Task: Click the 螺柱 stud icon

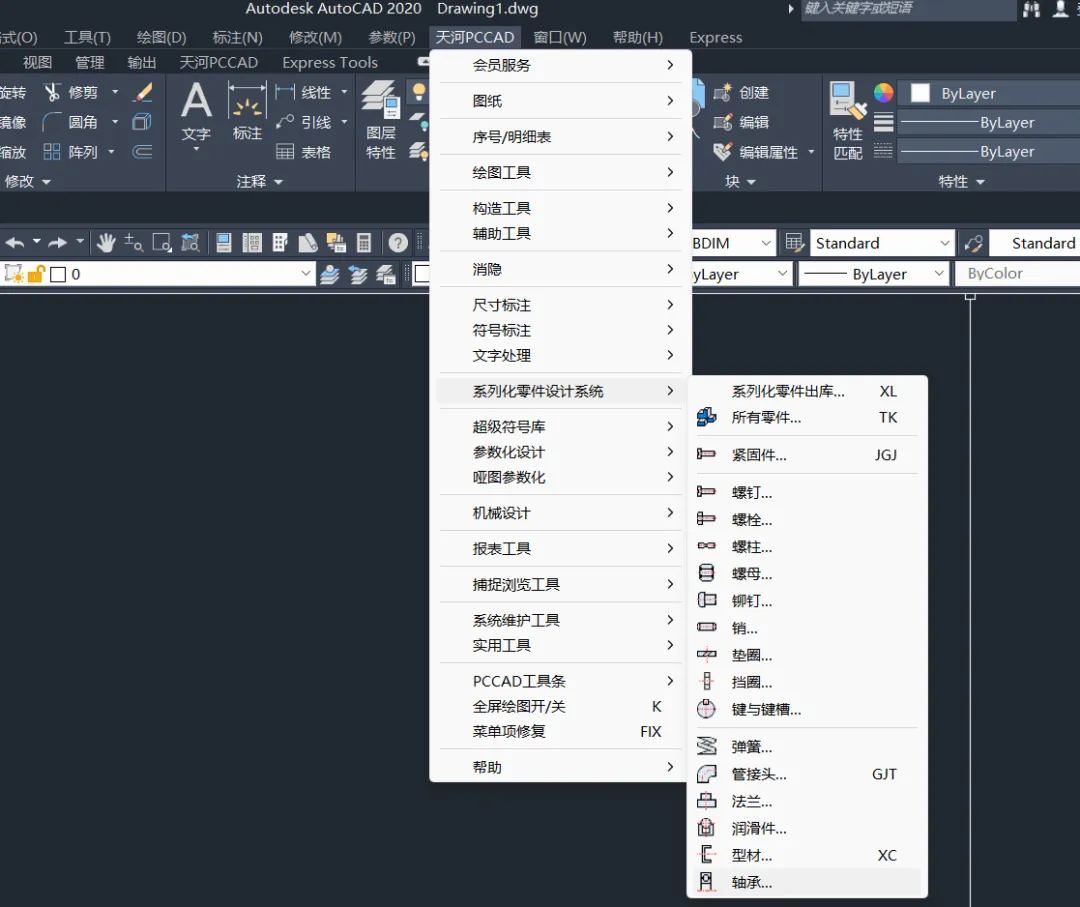Action: 706,546
